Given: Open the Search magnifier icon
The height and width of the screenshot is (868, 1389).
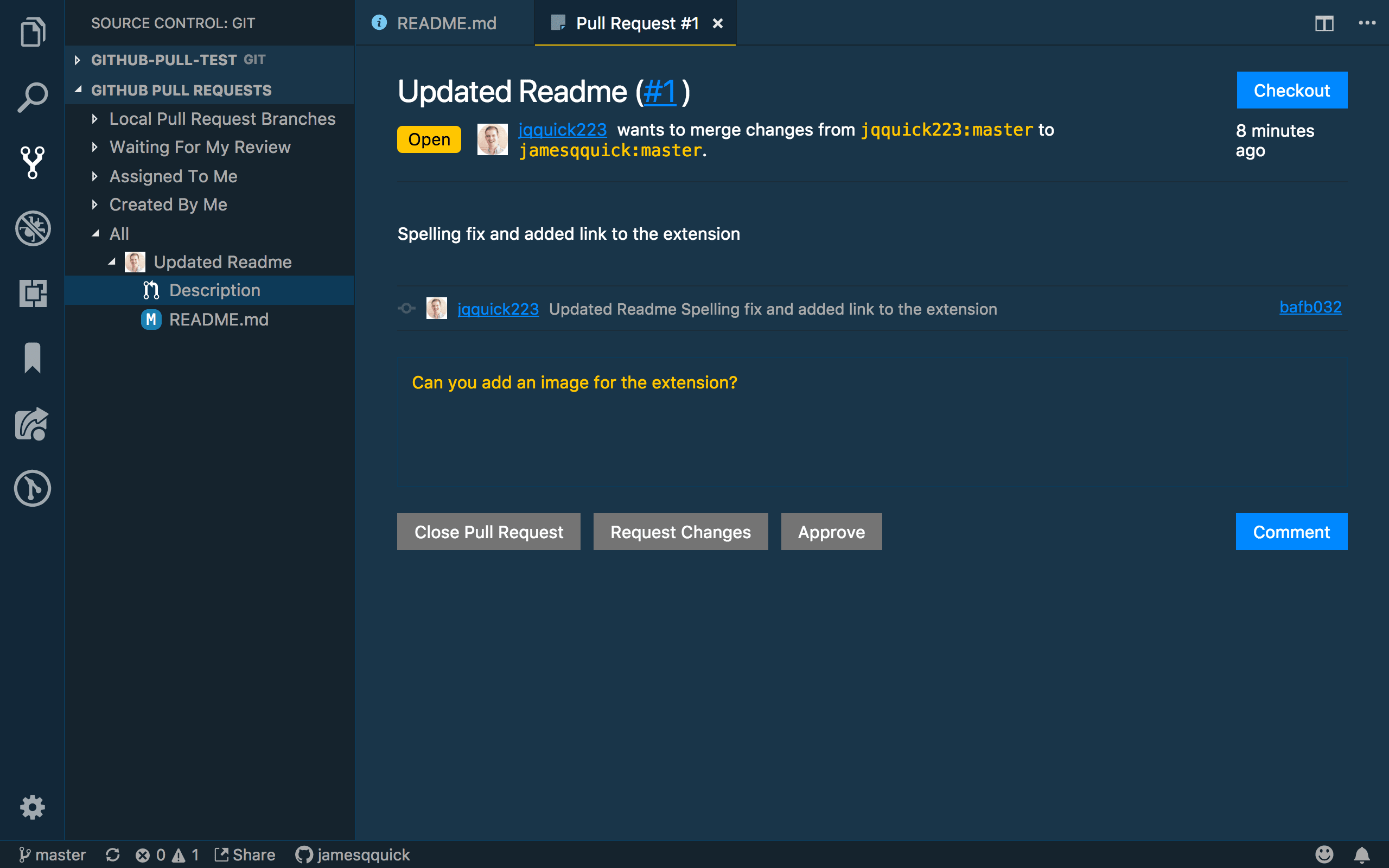Looking at the screenshot, I should click(x=32, y=97).
